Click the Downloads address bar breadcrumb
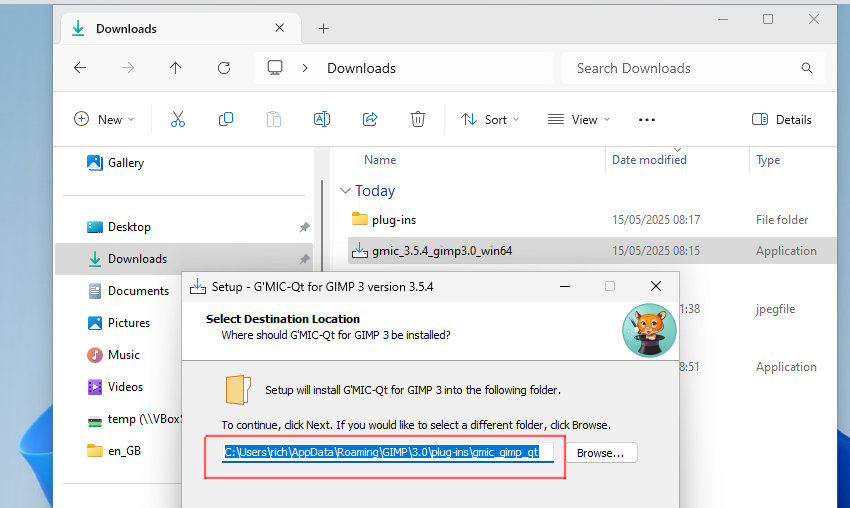 tap(362, 68)
